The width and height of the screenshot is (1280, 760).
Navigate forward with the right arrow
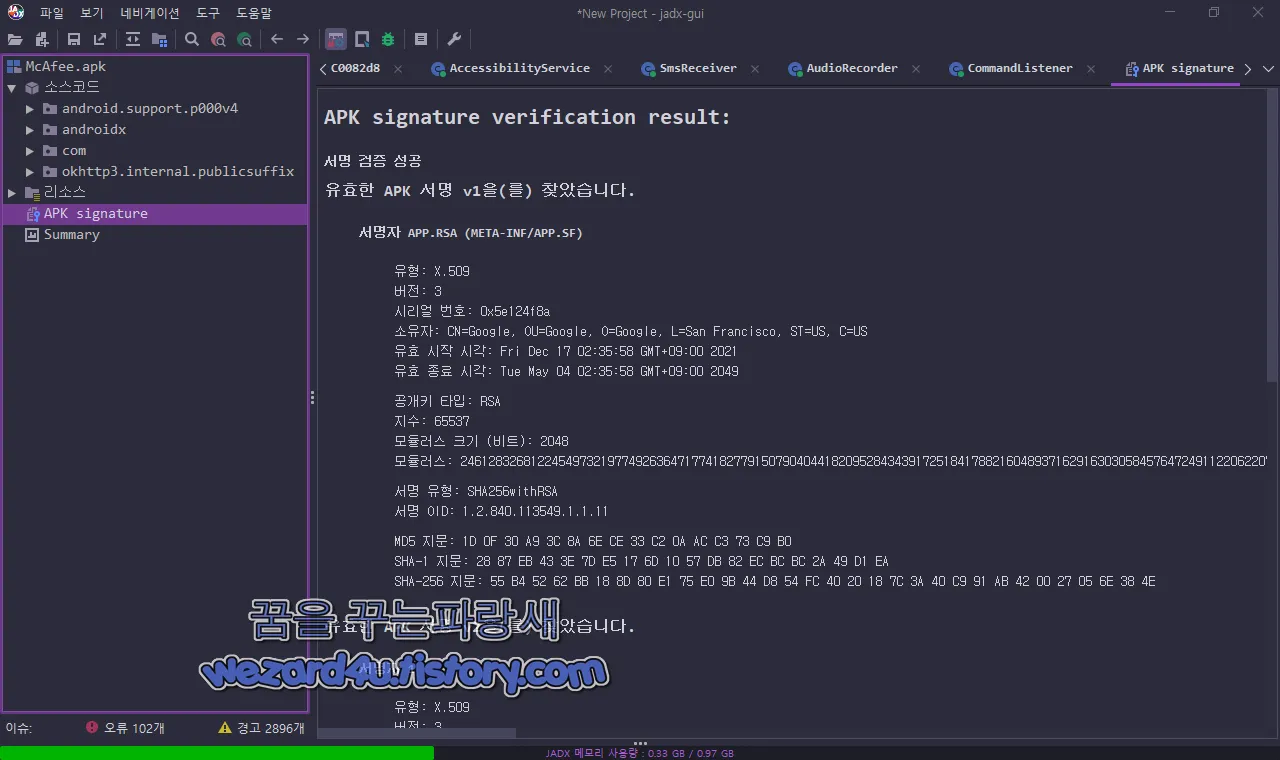click(x=303, y=40)
